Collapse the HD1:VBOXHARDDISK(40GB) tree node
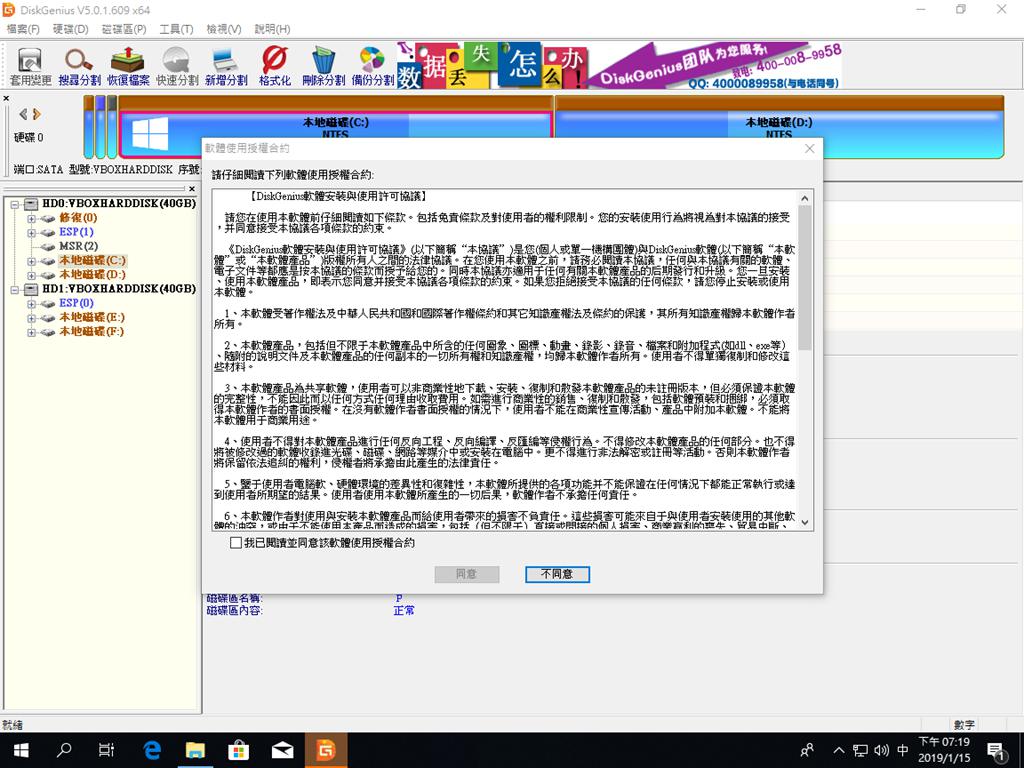 (14, 289)
